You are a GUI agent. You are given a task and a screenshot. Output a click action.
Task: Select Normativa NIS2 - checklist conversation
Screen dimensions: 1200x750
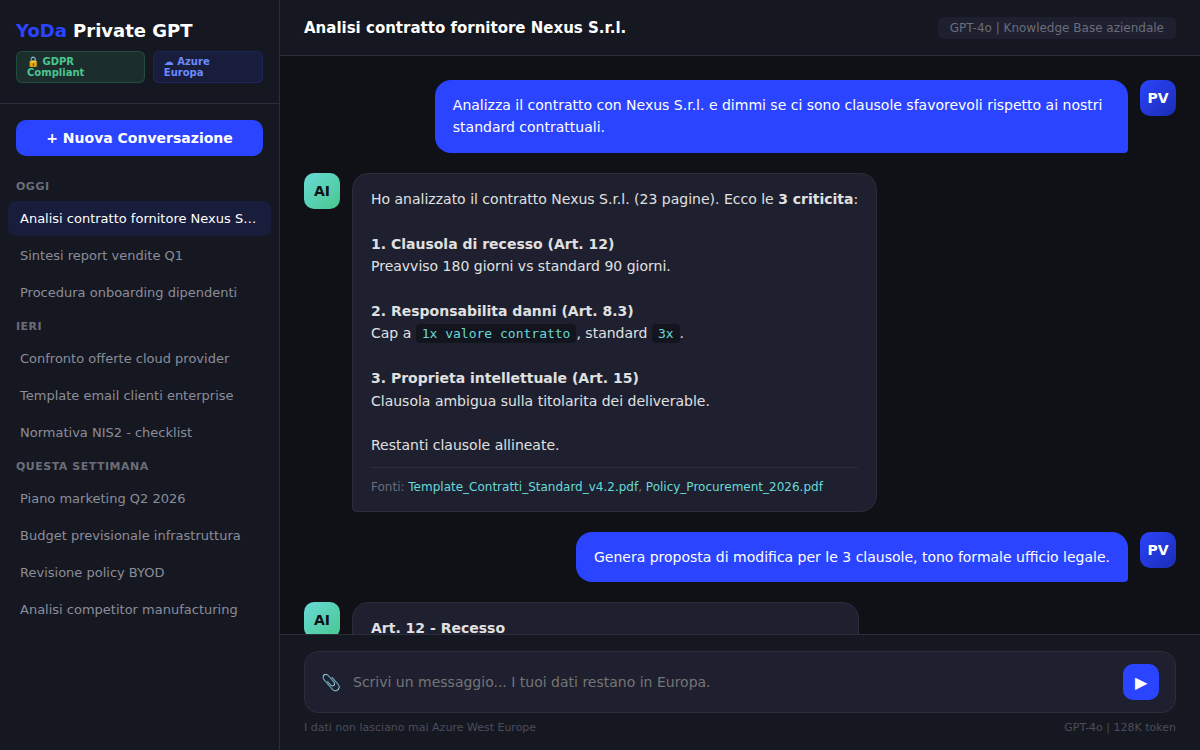106,433
